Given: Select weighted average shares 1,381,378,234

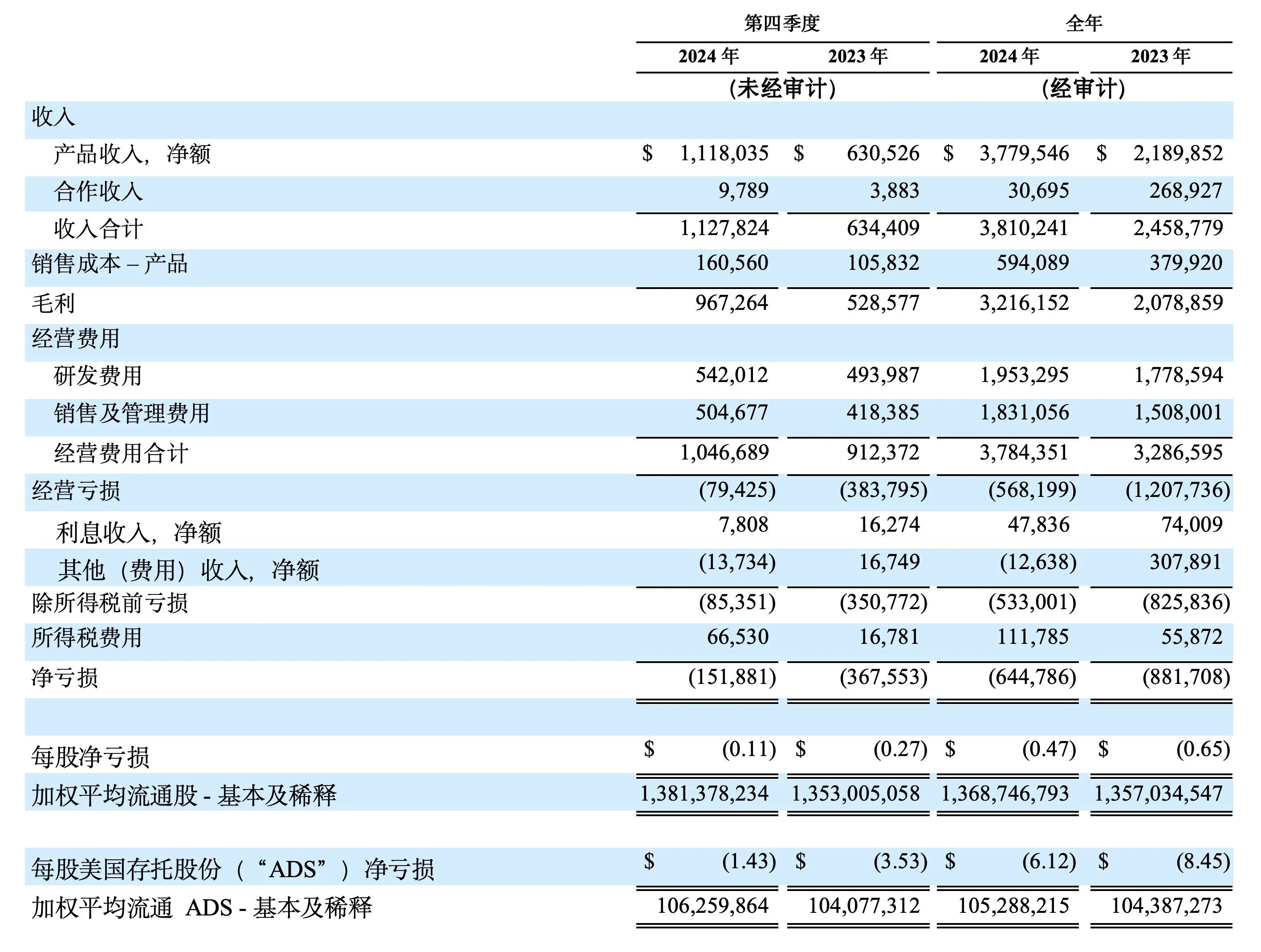Looking at the screenshot, I should (704, 793).
